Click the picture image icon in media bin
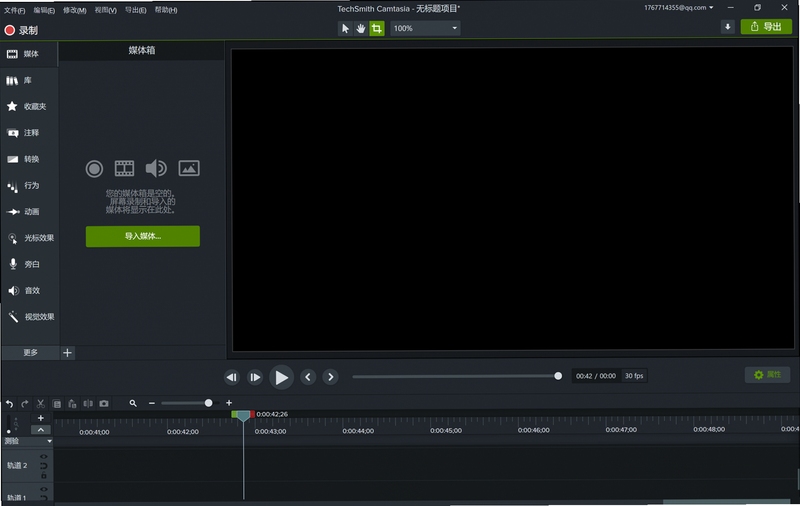This screenshot has height=506, width=800. pyautogui.click(x=189, y=168)
